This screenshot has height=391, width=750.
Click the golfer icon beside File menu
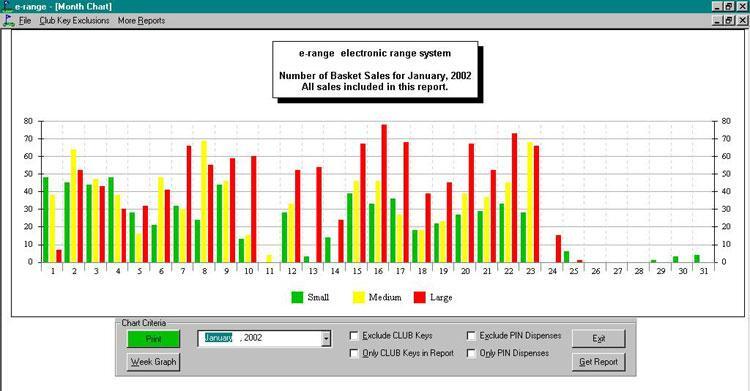[8, 21]
